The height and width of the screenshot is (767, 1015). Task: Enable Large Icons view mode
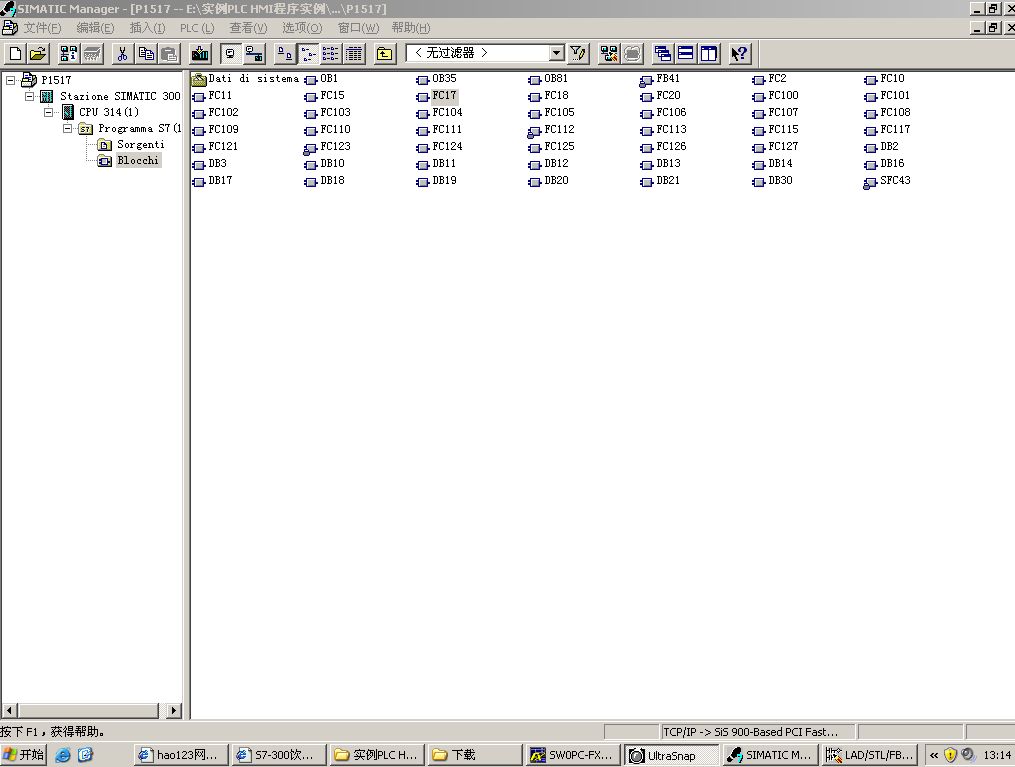pyautogui.click(x=285, y=54)
